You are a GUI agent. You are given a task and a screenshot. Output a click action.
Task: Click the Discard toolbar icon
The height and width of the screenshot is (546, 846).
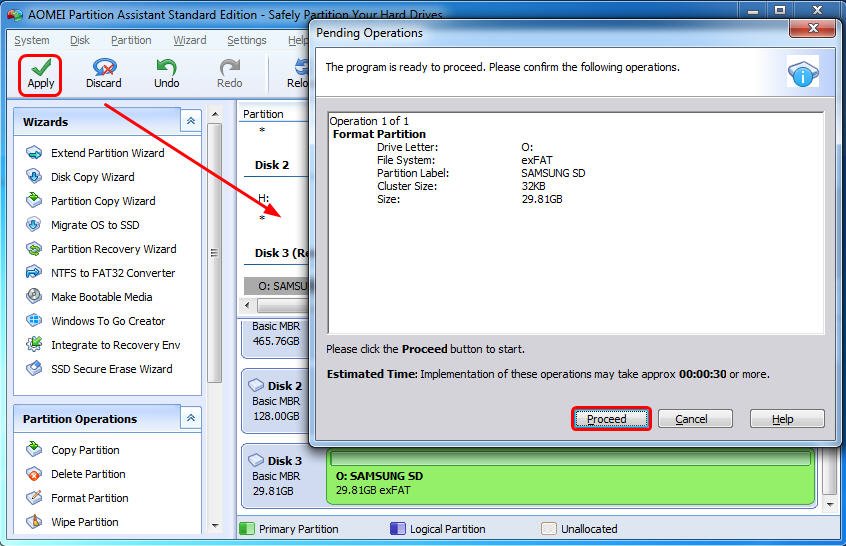pos(104,68)
